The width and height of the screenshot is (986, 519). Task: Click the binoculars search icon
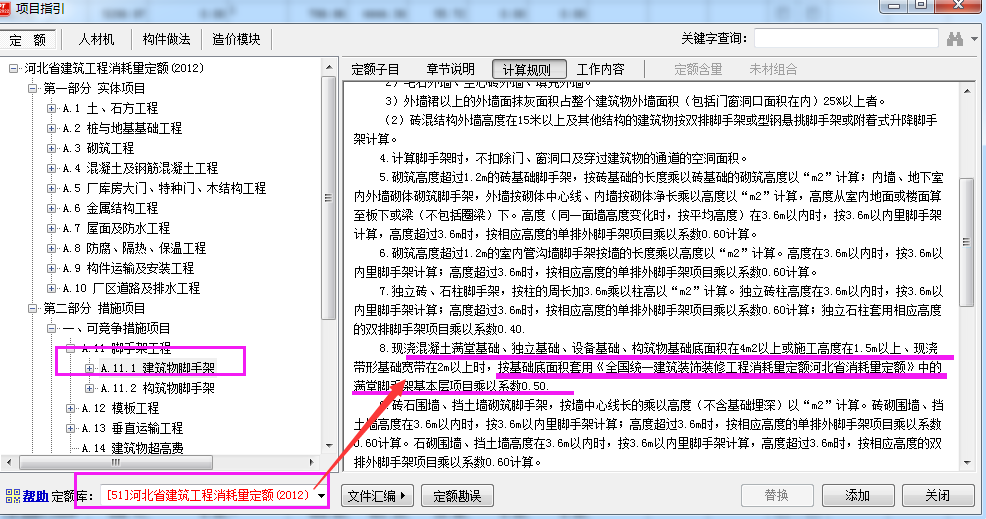tap(955, 39)
